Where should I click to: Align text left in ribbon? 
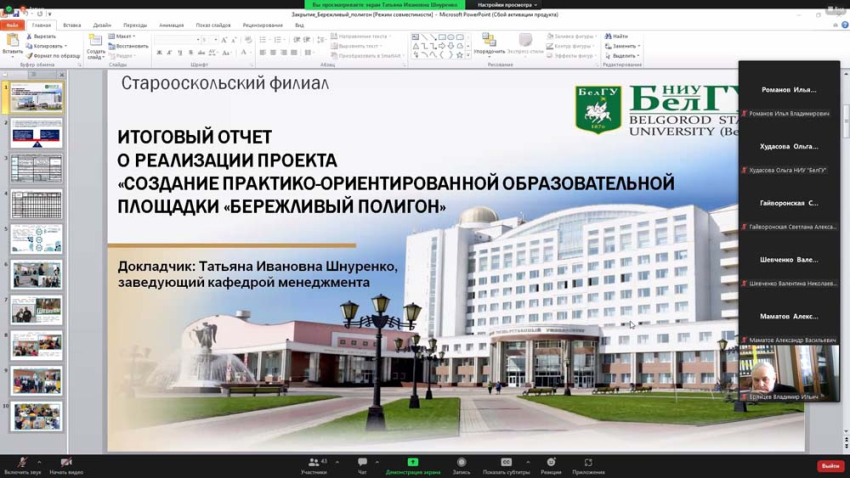click(262, 53)
